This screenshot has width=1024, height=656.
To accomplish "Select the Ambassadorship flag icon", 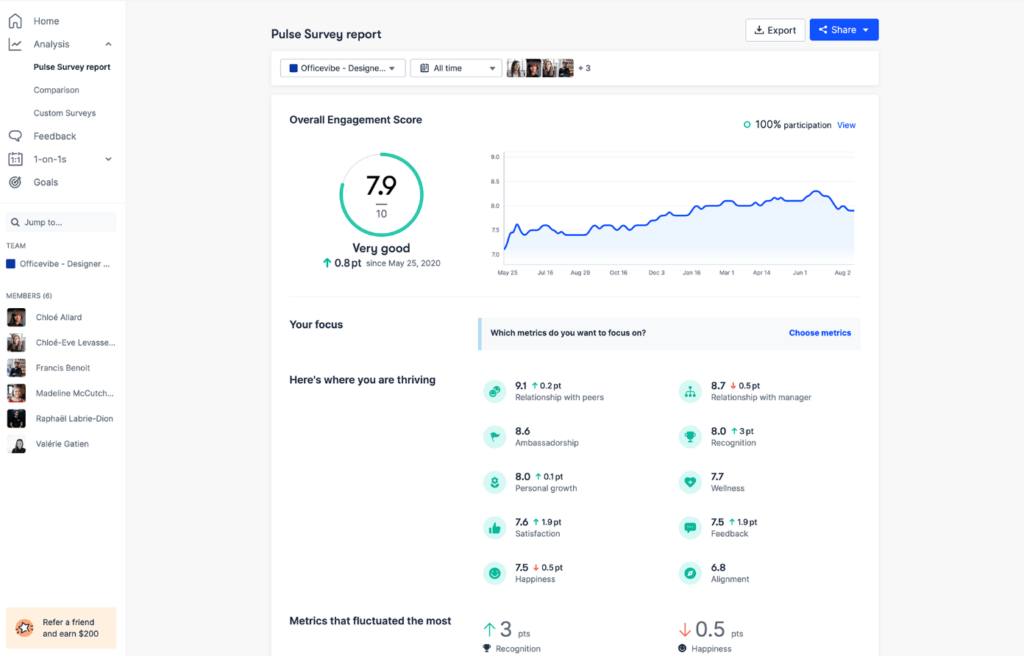I will [493, 437].
